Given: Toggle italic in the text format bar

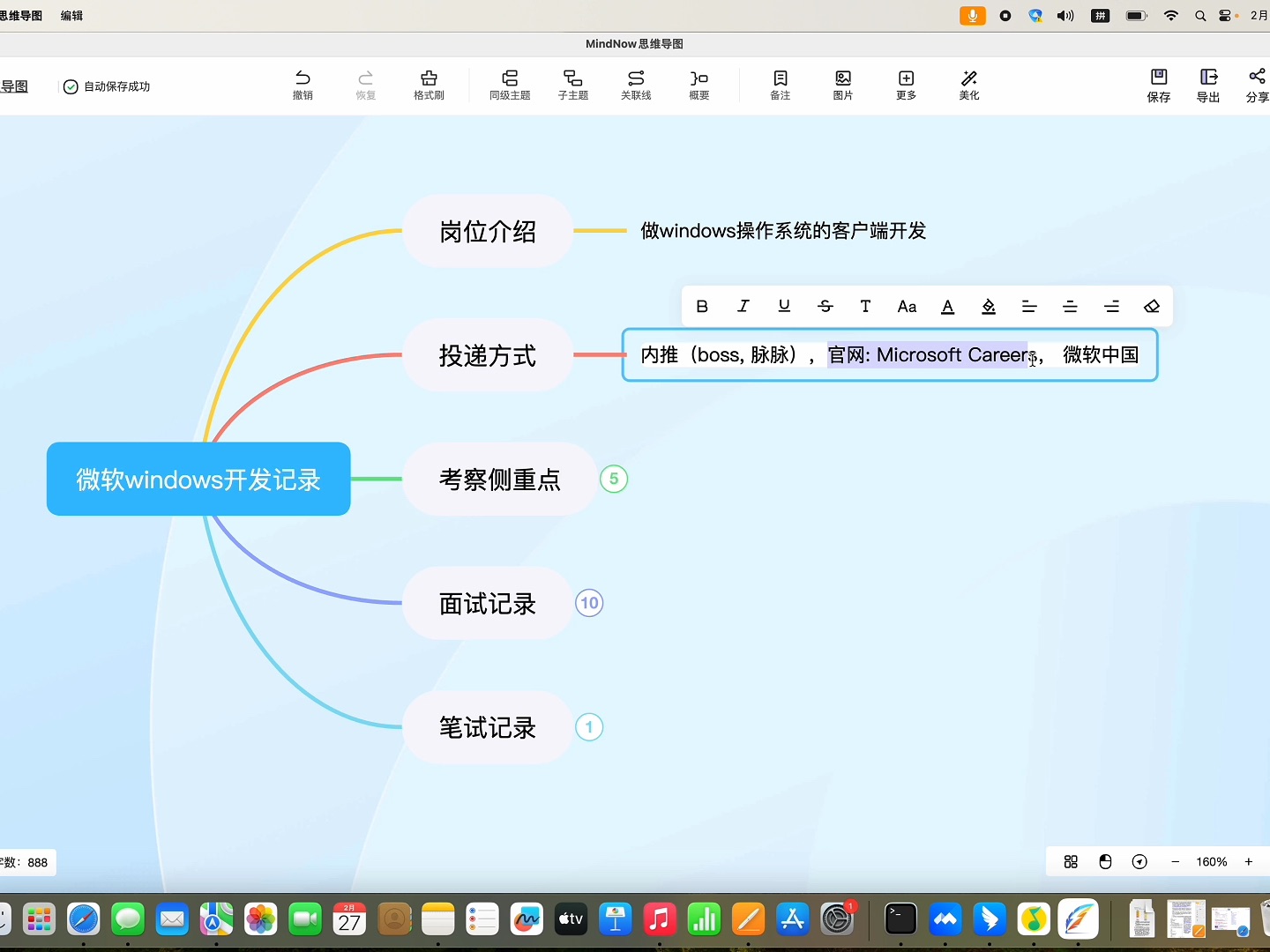Looking at the screenshot, I should pos(743,307).
